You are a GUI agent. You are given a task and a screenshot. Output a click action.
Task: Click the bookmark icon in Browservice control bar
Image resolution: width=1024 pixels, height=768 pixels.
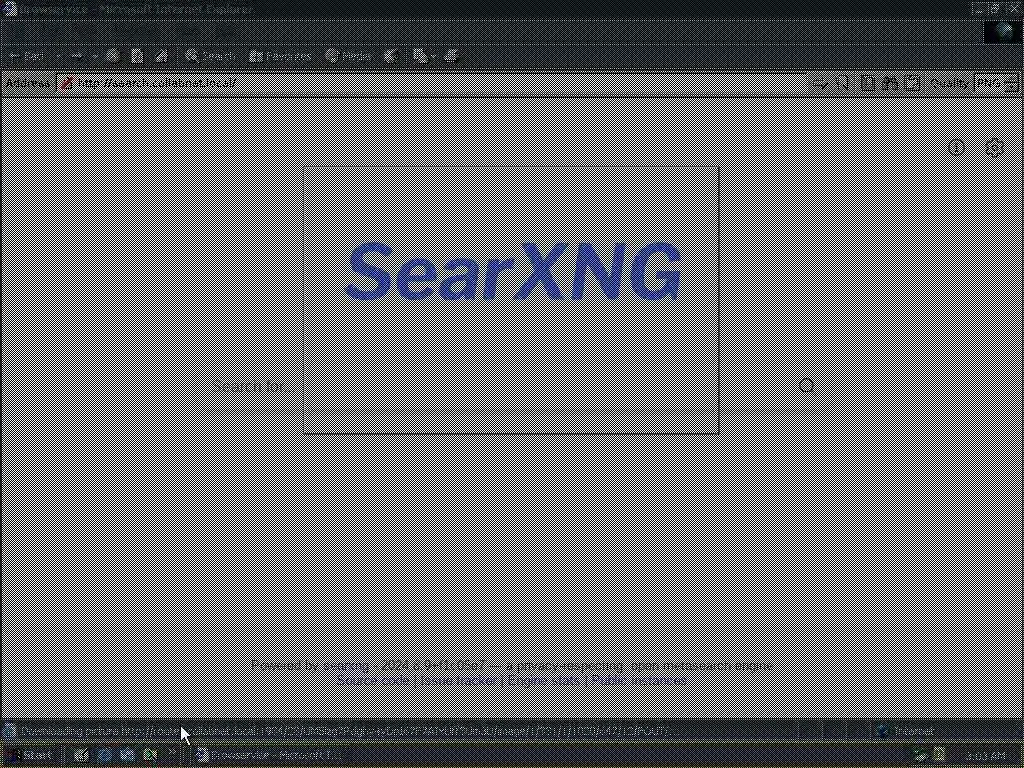(843, 83)
